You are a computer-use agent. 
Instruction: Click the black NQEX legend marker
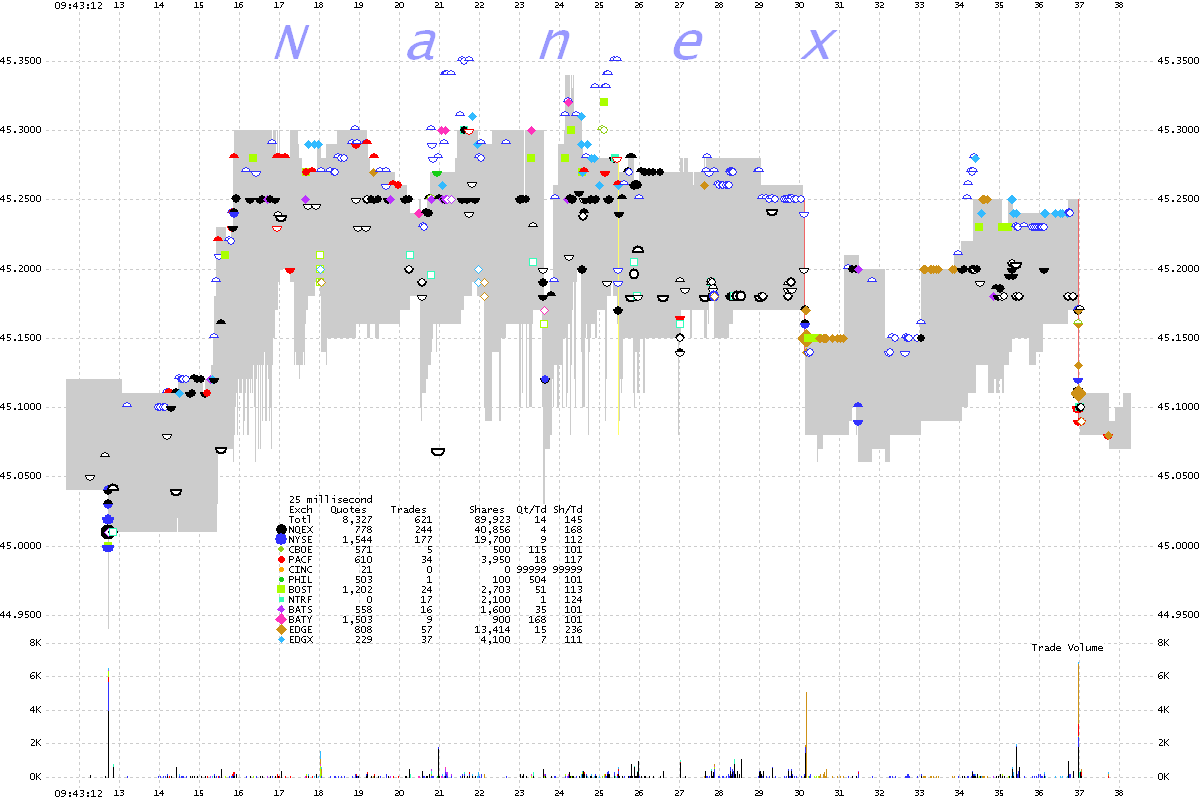pos(282,529)
